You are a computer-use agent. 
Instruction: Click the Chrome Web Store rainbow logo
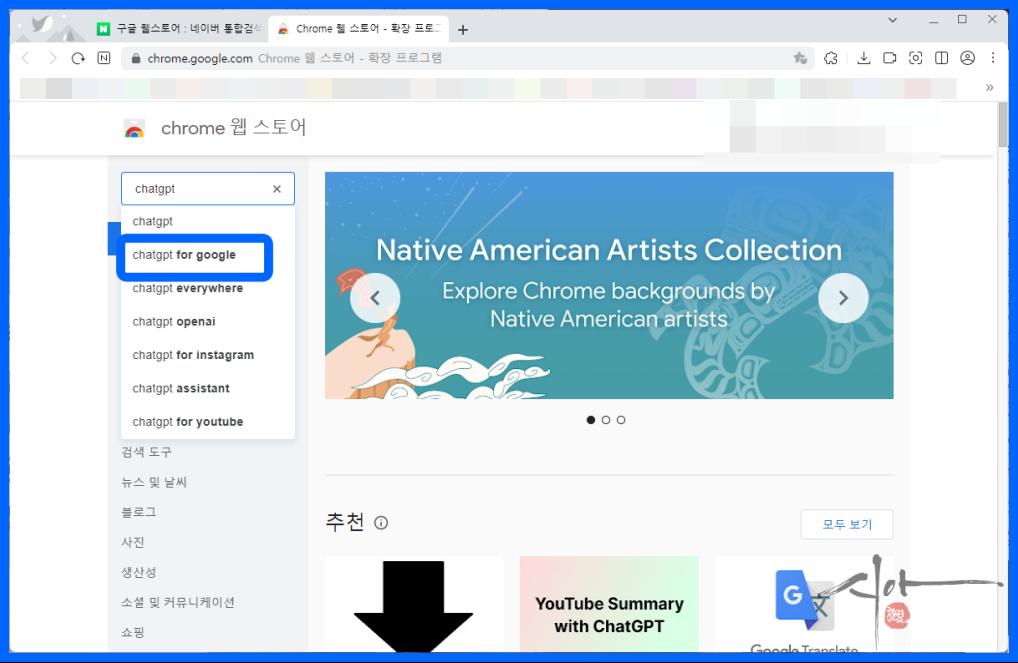[134, 129]
